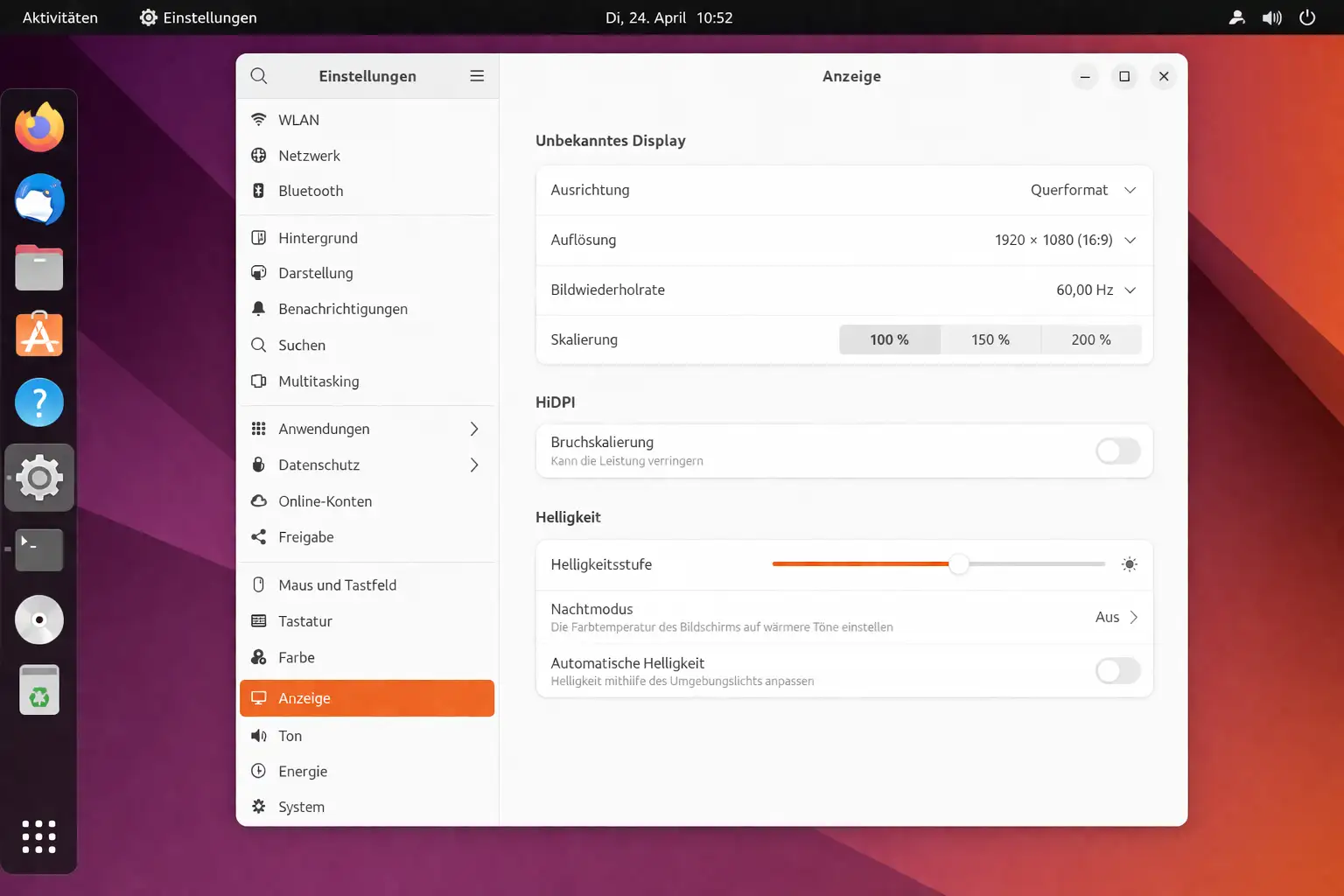Open the Bildwiederholrate dropdown

tap(1095, 290)
